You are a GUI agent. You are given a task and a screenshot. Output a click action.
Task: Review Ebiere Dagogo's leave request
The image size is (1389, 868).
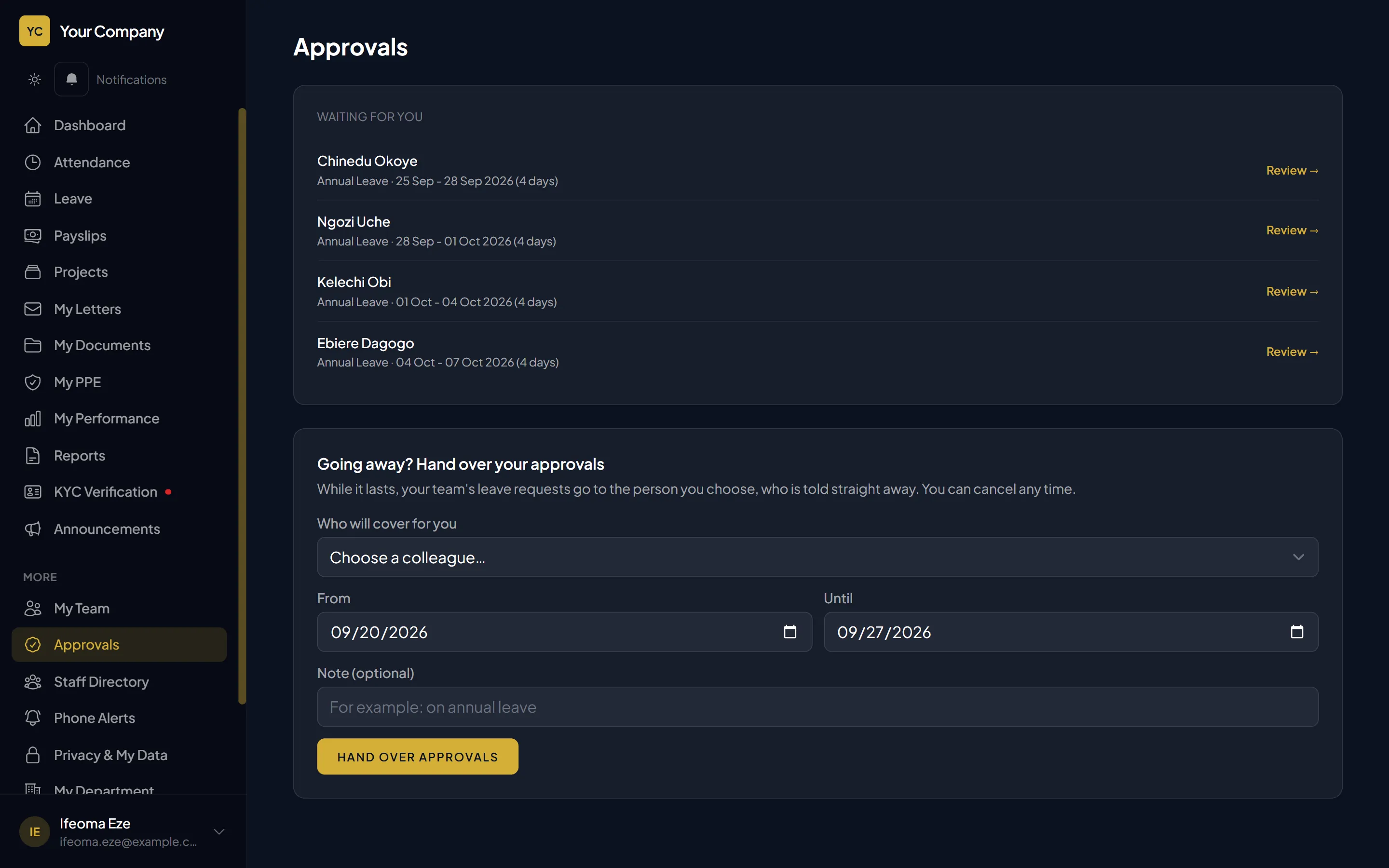pyautogui.click(x=1292, y=352)
